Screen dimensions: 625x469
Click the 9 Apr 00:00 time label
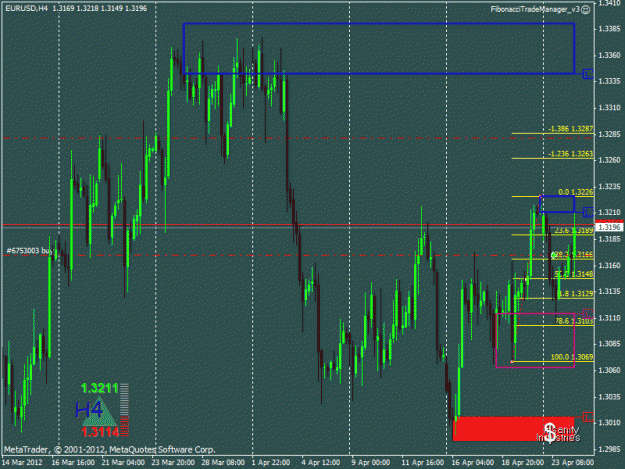(x=371, y=462)
